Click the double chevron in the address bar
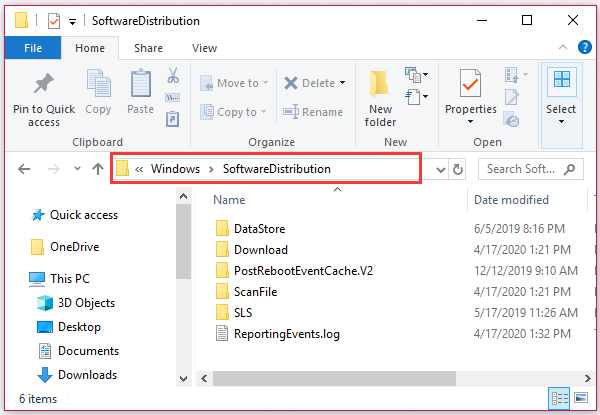Image resolution: width=600 pixels, height=415 pixels. coord(139,169)
